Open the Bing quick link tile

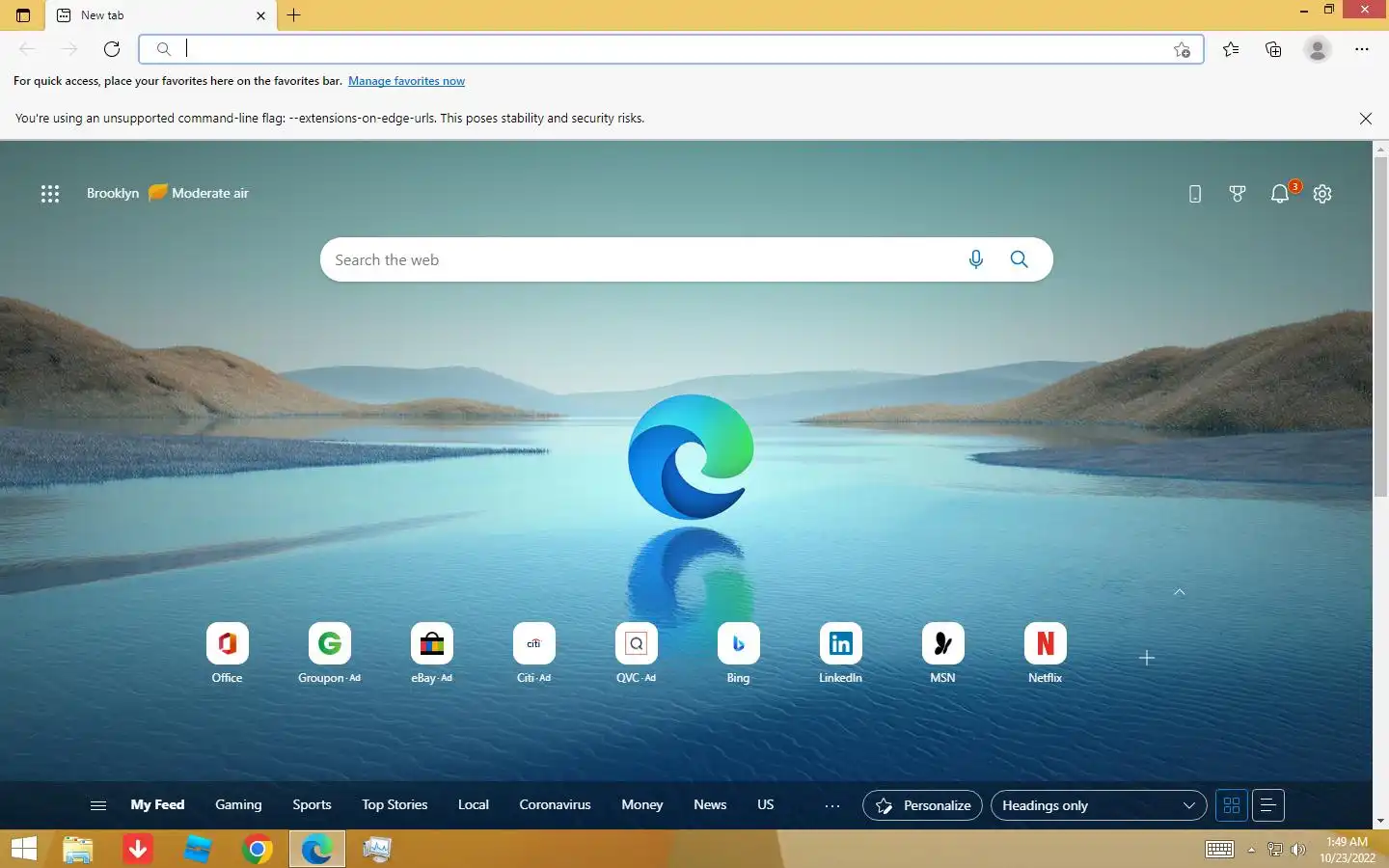(x=739, y=654)
